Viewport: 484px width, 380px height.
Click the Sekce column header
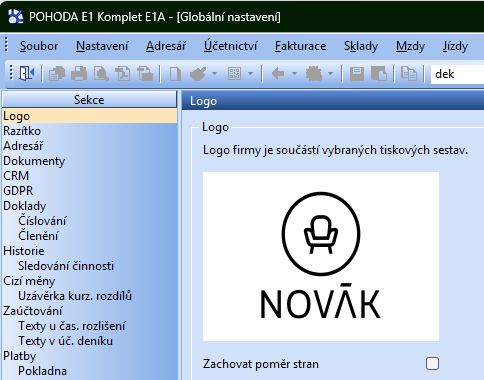click(x=89, y=100)
